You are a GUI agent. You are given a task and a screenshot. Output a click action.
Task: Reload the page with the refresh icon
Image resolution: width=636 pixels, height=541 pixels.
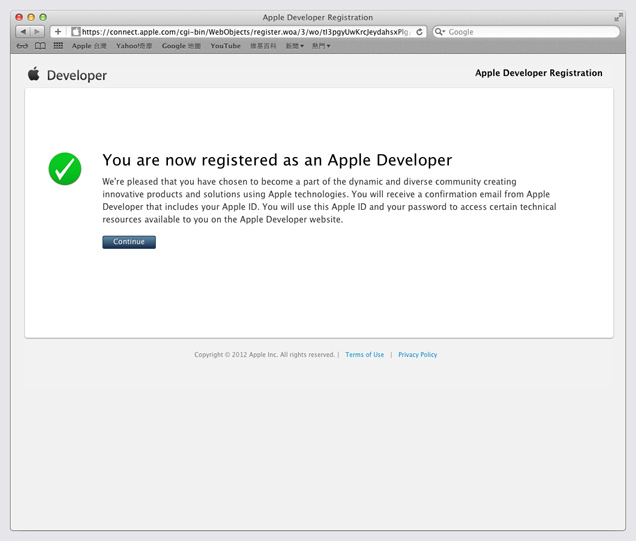(x=419, y=32)
